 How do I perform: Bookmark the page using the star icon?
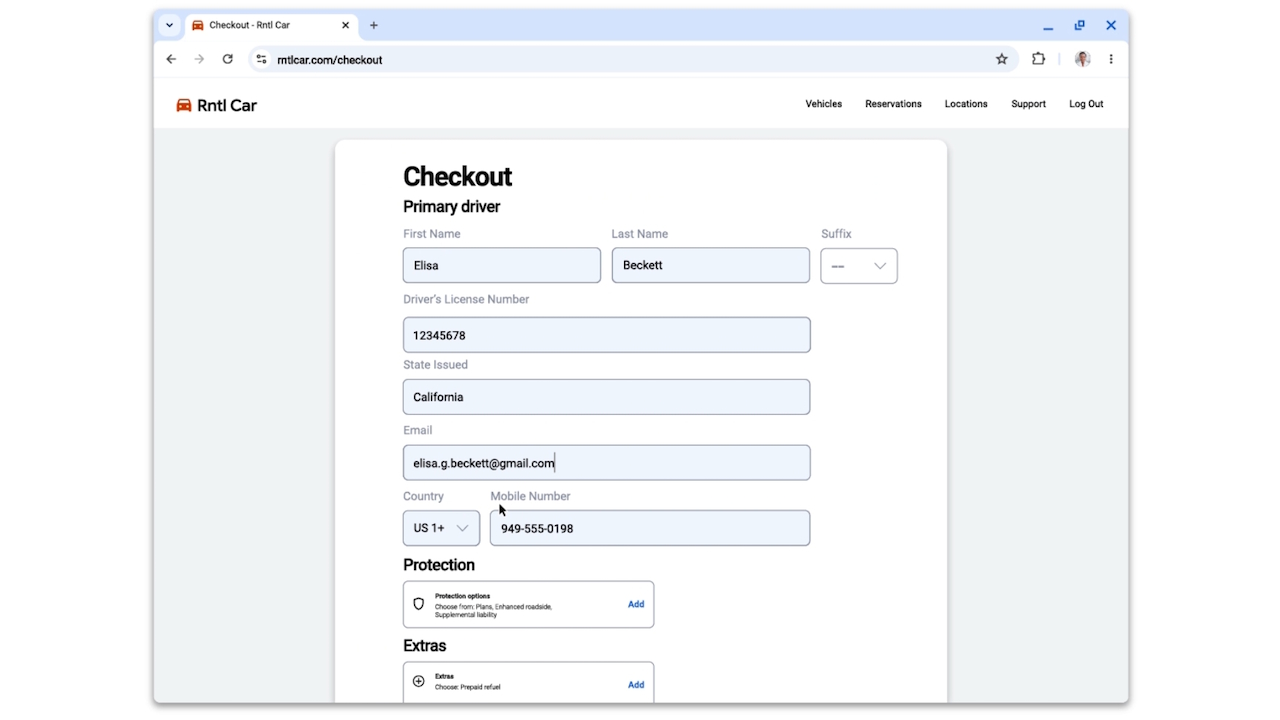(x=1001, y=59)
